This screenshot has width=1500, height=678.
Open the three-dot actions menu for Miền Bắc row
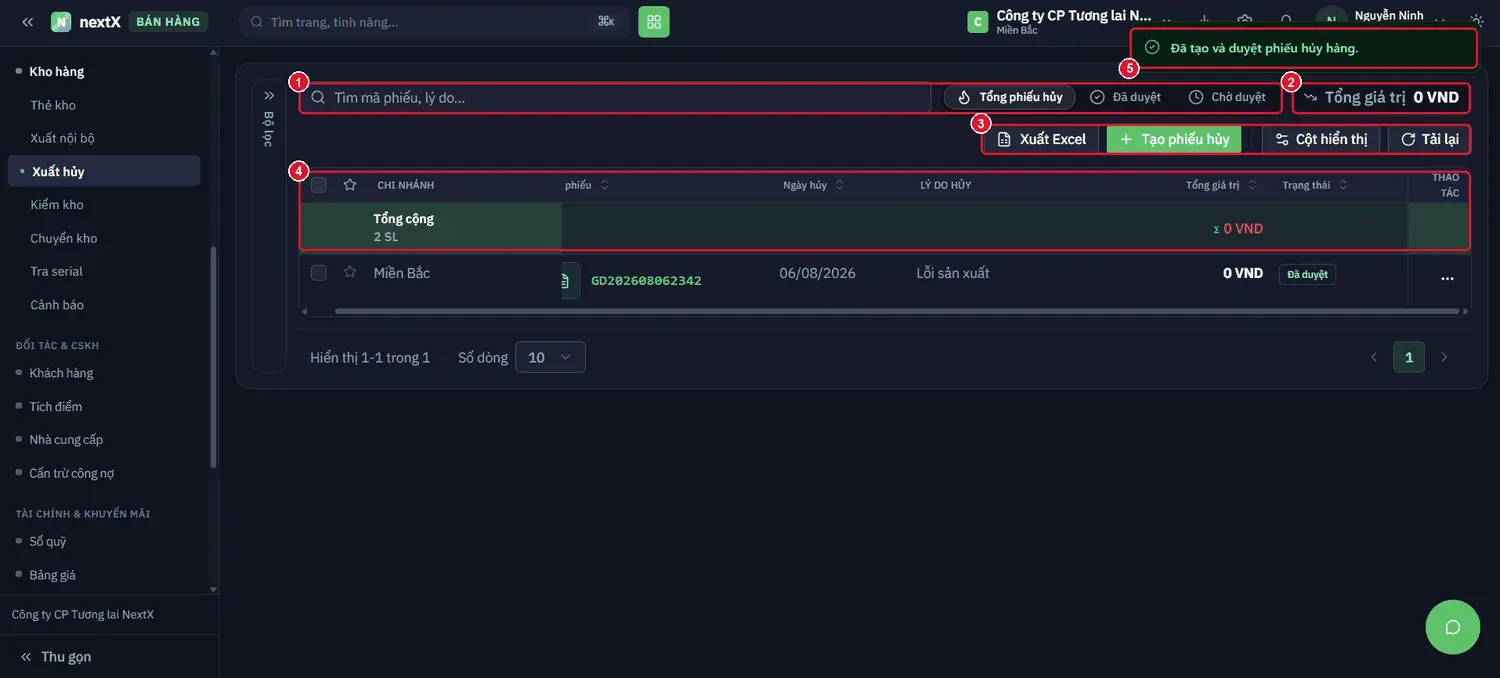(x=1447, y=278)
